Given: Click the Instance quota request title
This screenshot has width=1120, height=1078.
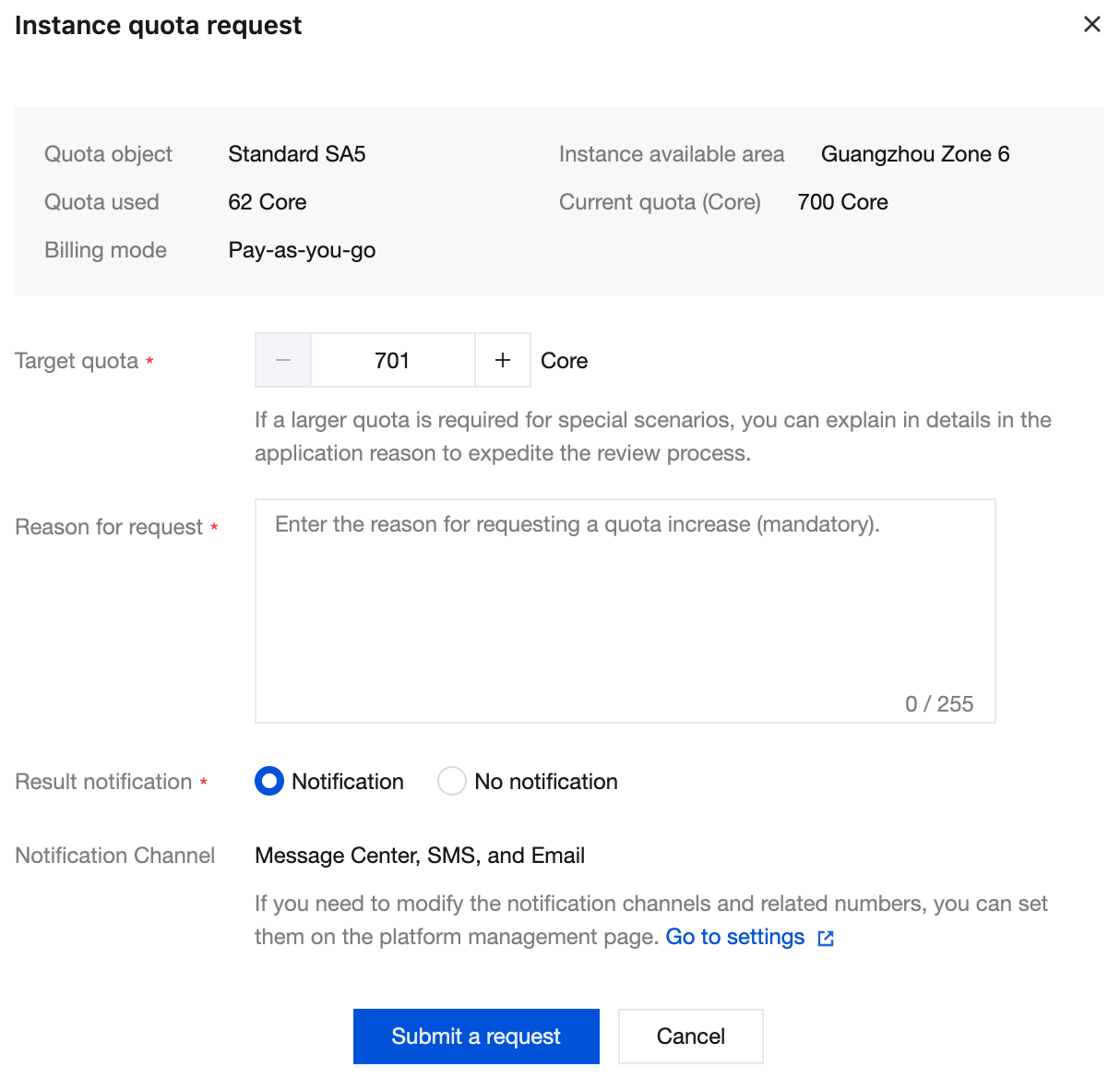Looking at the screenshot, I should [x=158, y=25].
